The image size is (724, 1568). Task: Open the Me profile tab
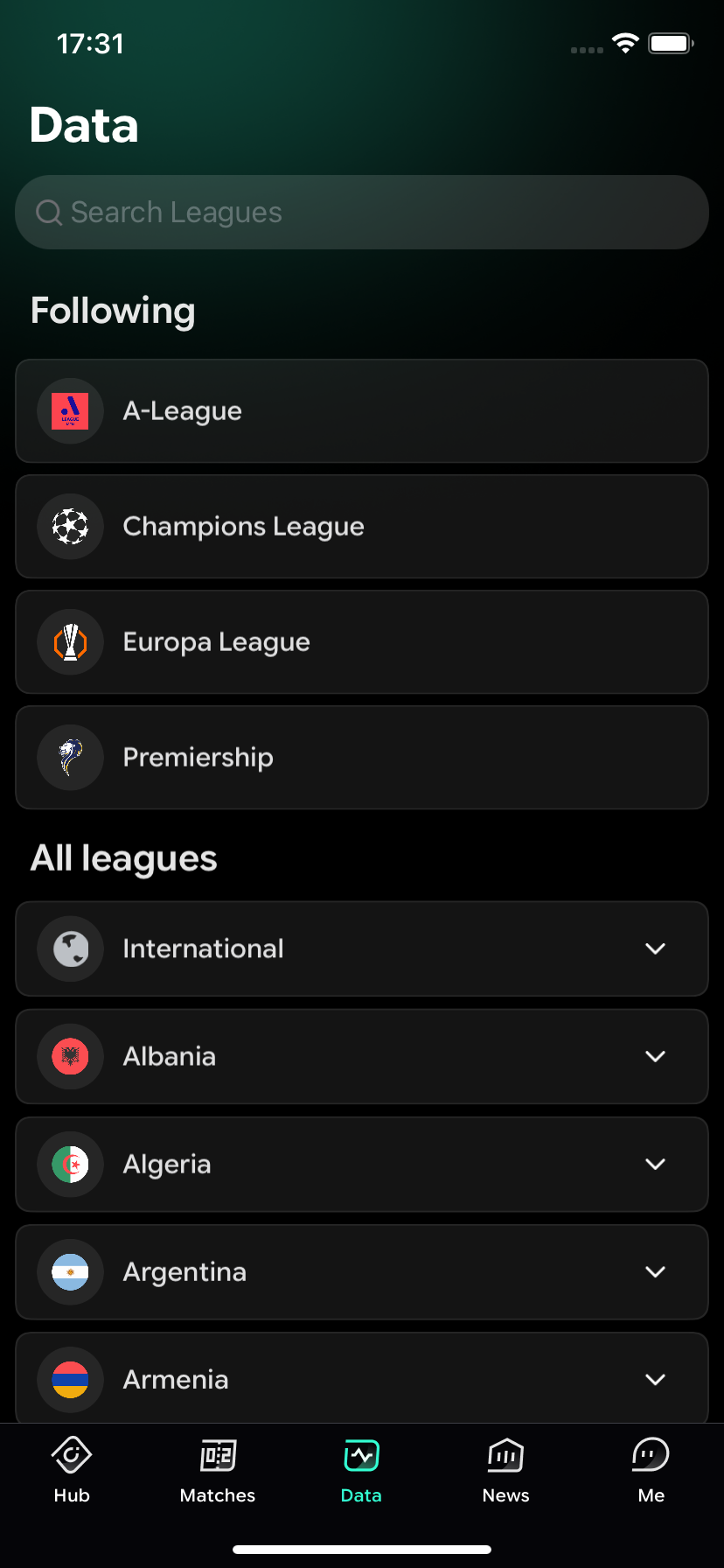[651, 1470]
